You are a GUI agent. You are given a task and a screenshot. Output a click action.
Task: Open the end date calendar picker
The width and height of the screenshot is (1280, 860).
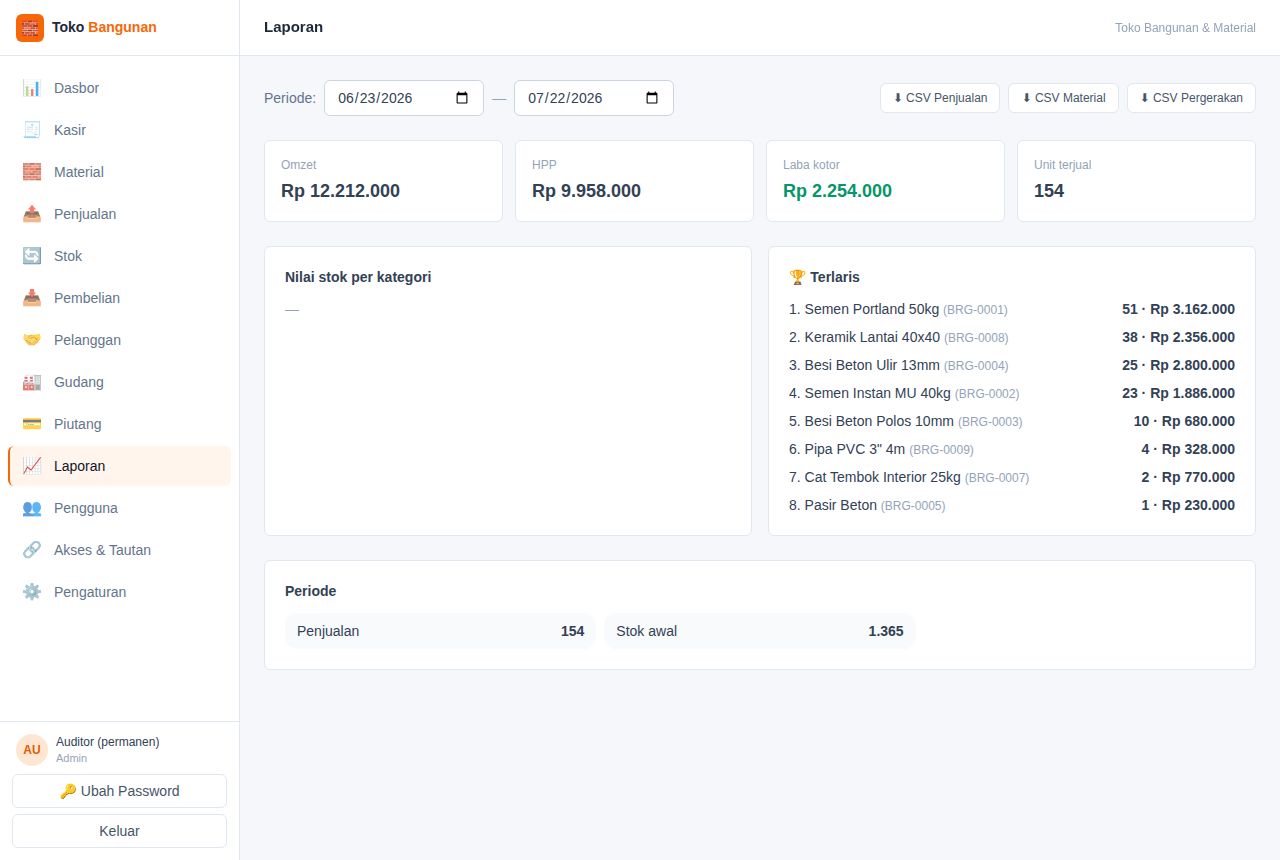652,98
